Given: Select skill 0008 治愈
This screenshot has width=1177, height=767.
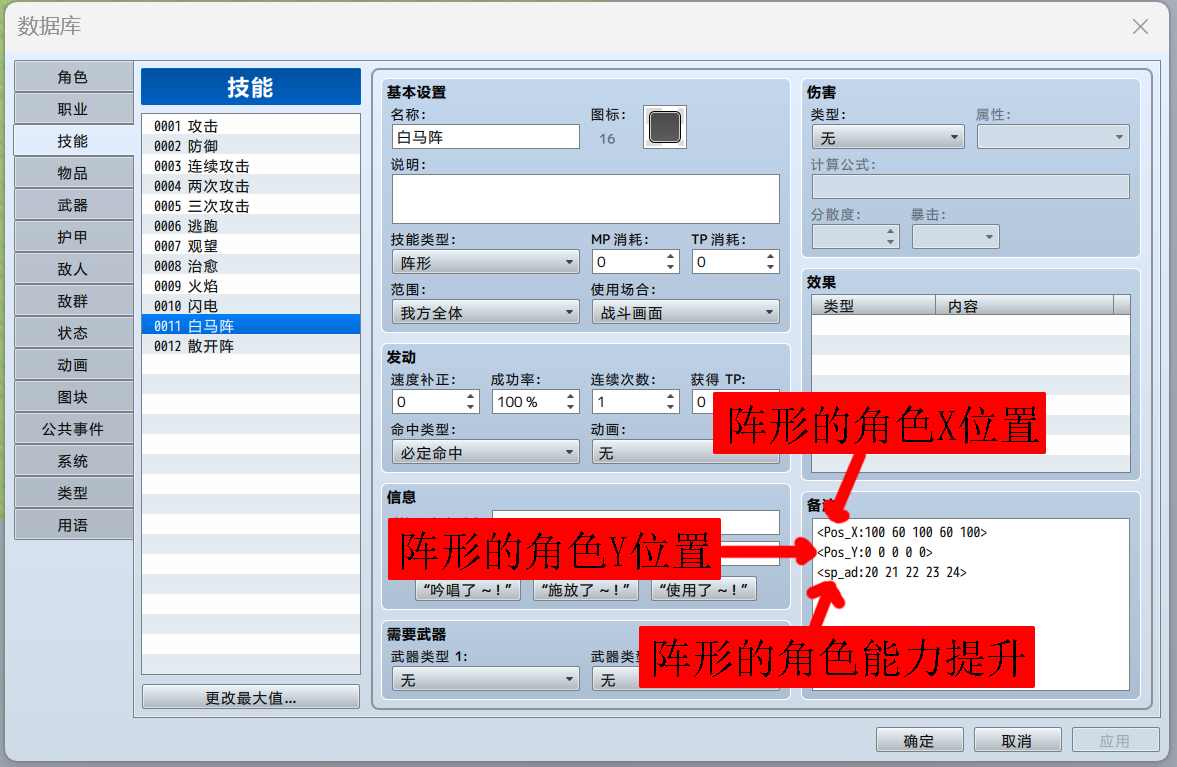Looking at the screenshot, I should [x=251, y=266].
